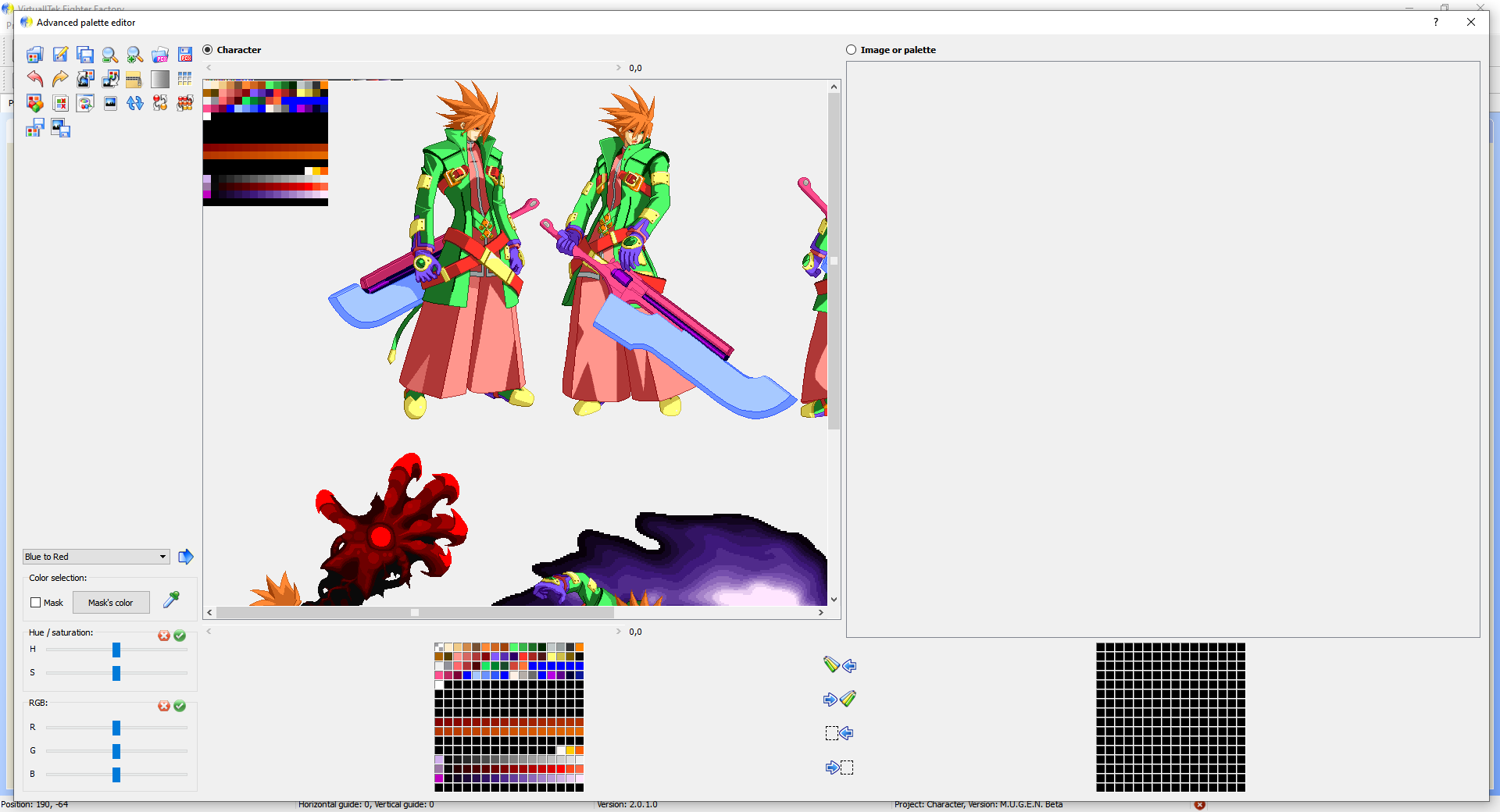This screenshot has width=1500, height=812.
Task: Click the character view horizontal scrollbar thumb
Action: [415, 613]
